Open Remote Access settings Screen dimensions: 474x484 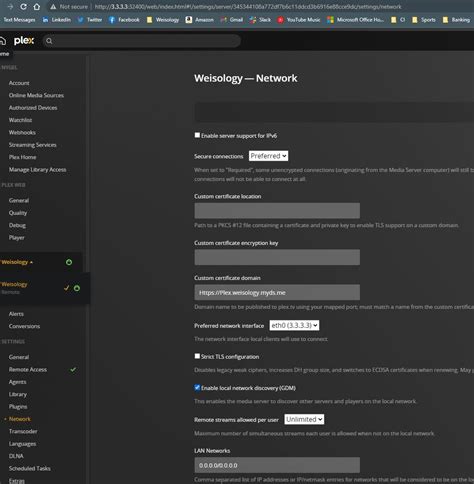28,370
